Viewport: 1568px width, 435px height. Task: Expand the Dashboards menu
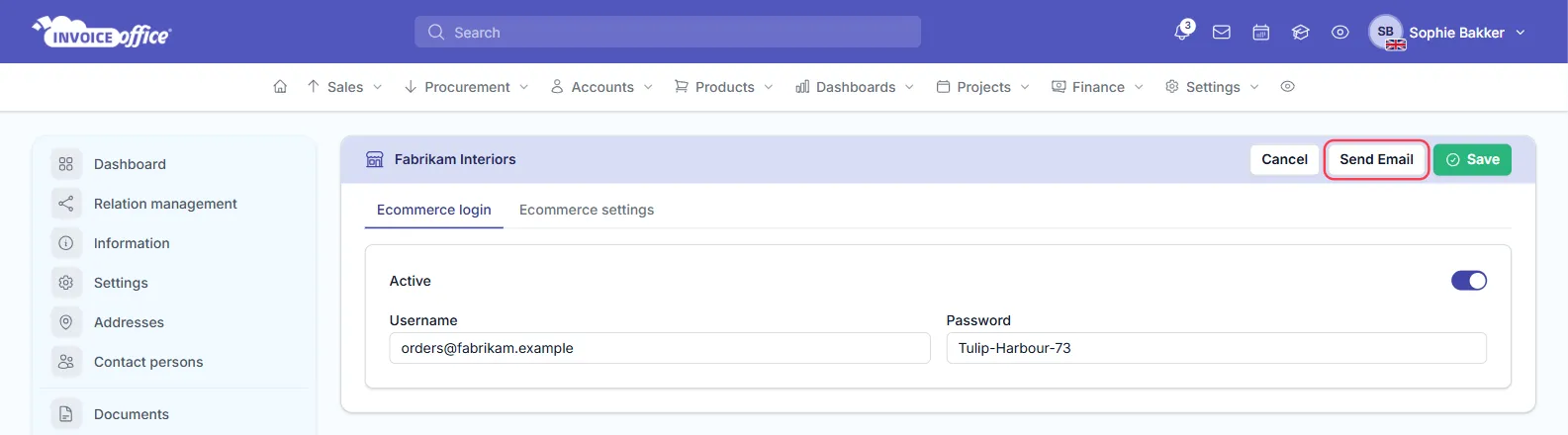[x=855, y=87]
